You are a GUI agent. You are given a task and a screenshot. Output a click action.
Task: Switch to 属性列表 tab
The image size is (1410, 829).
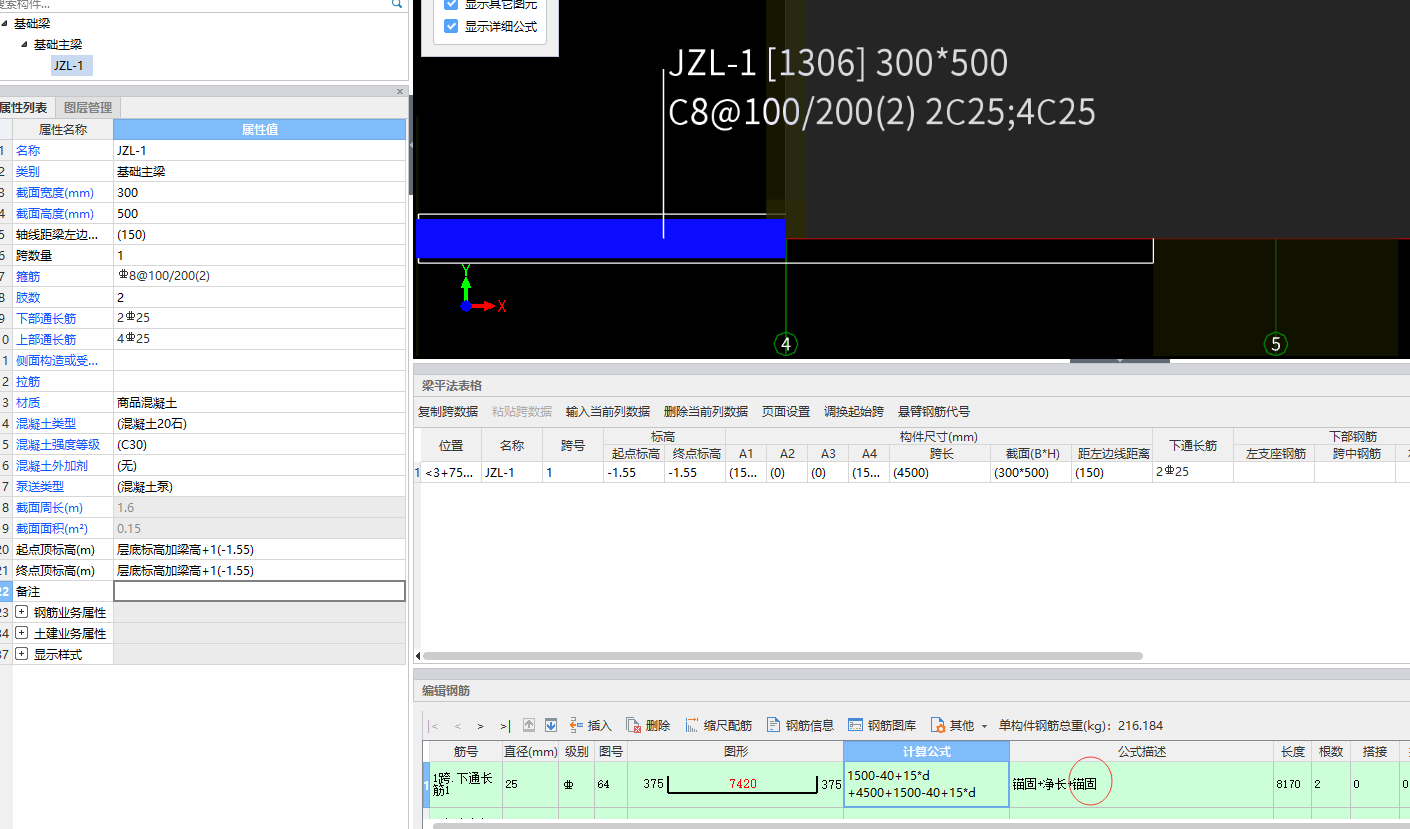point(25,108)
